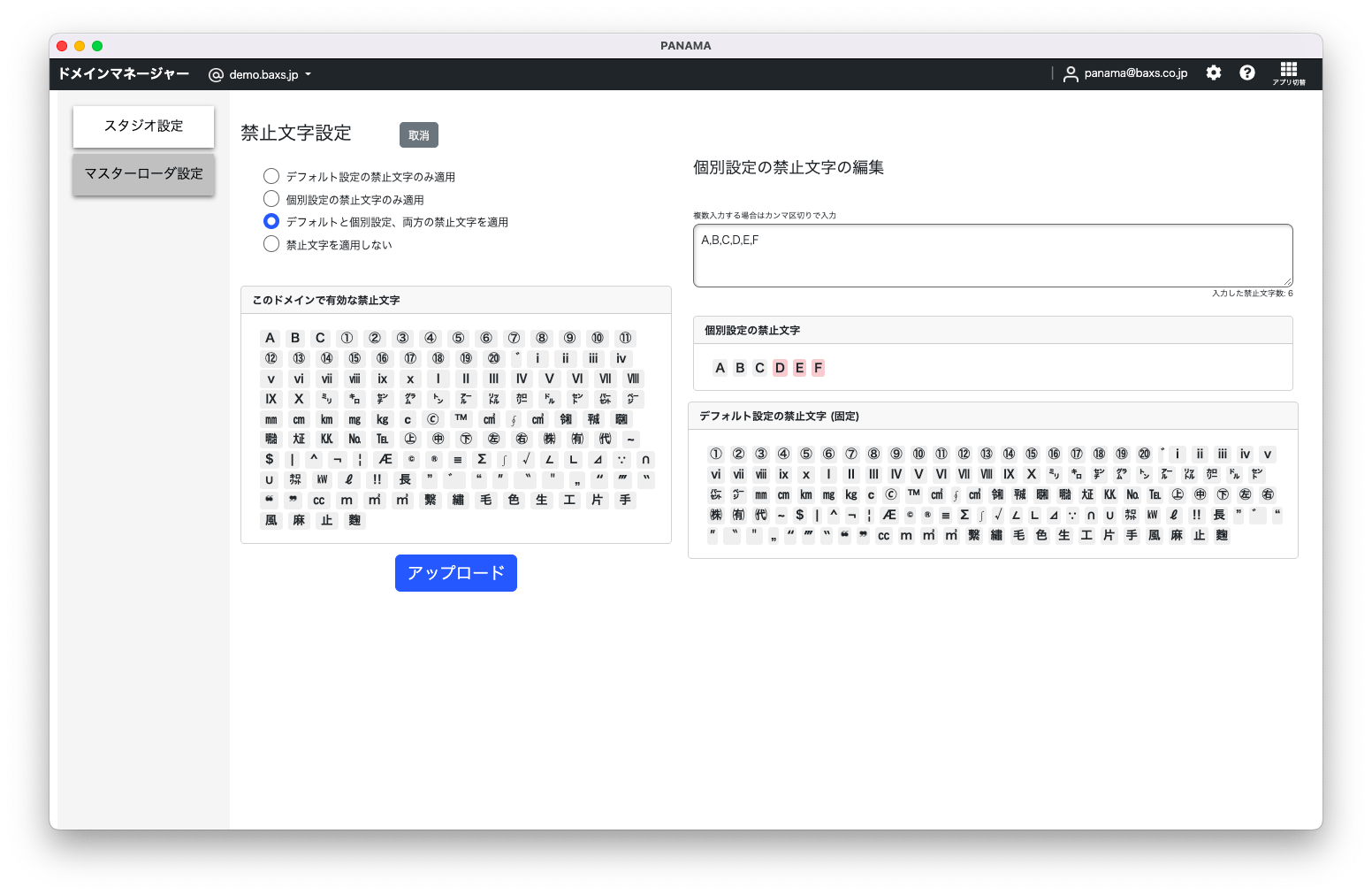This screenshot has height=895, width=1372.
Task: Click into the prohibited characters text area
Action: coord(992,256)
